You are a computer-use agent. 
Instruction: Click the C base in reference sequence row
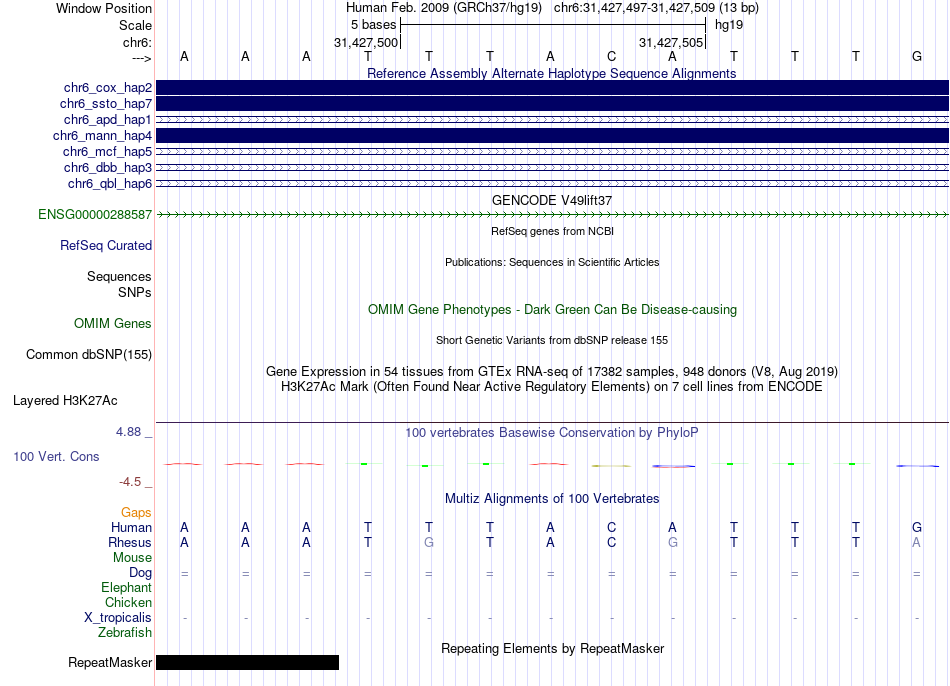pos(611,56)
